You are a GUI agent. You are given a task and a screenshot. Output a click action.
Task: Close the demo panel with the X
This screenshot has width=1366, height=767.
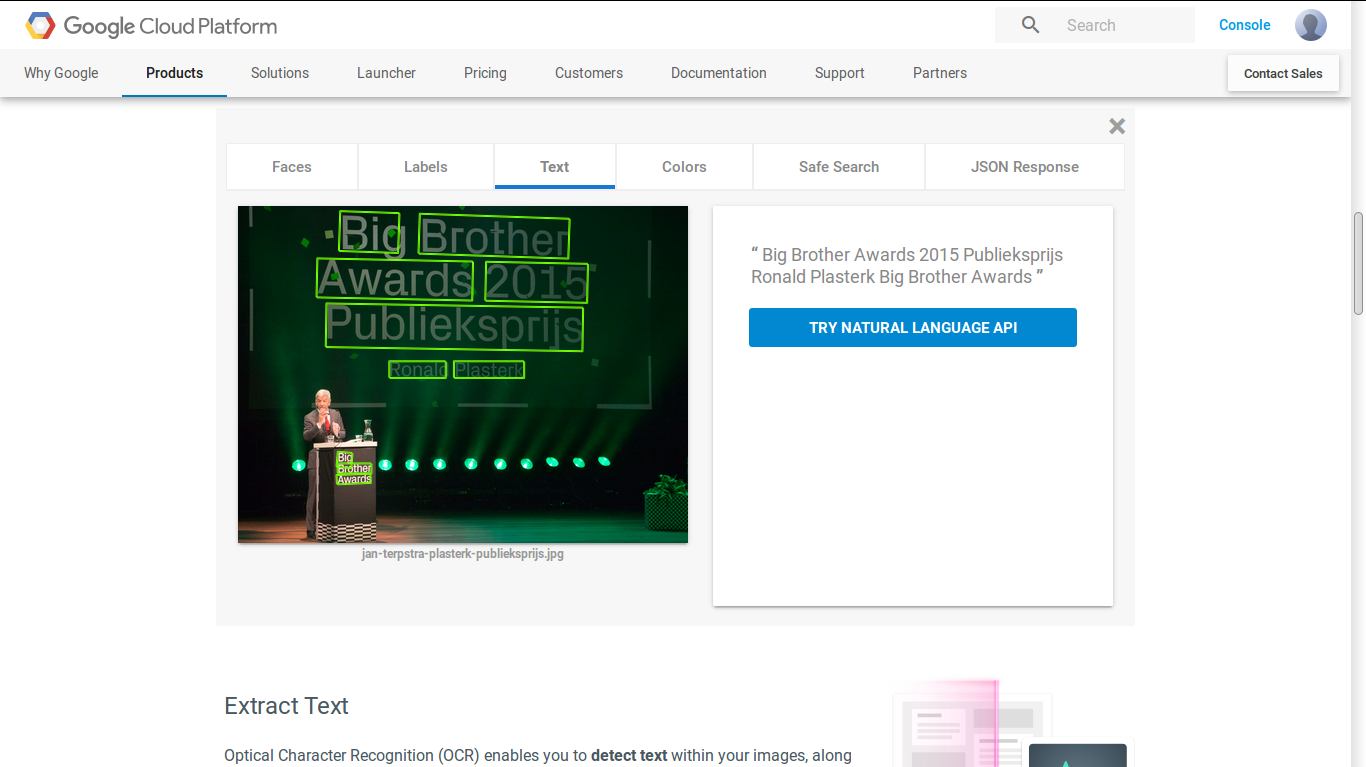1117,126
